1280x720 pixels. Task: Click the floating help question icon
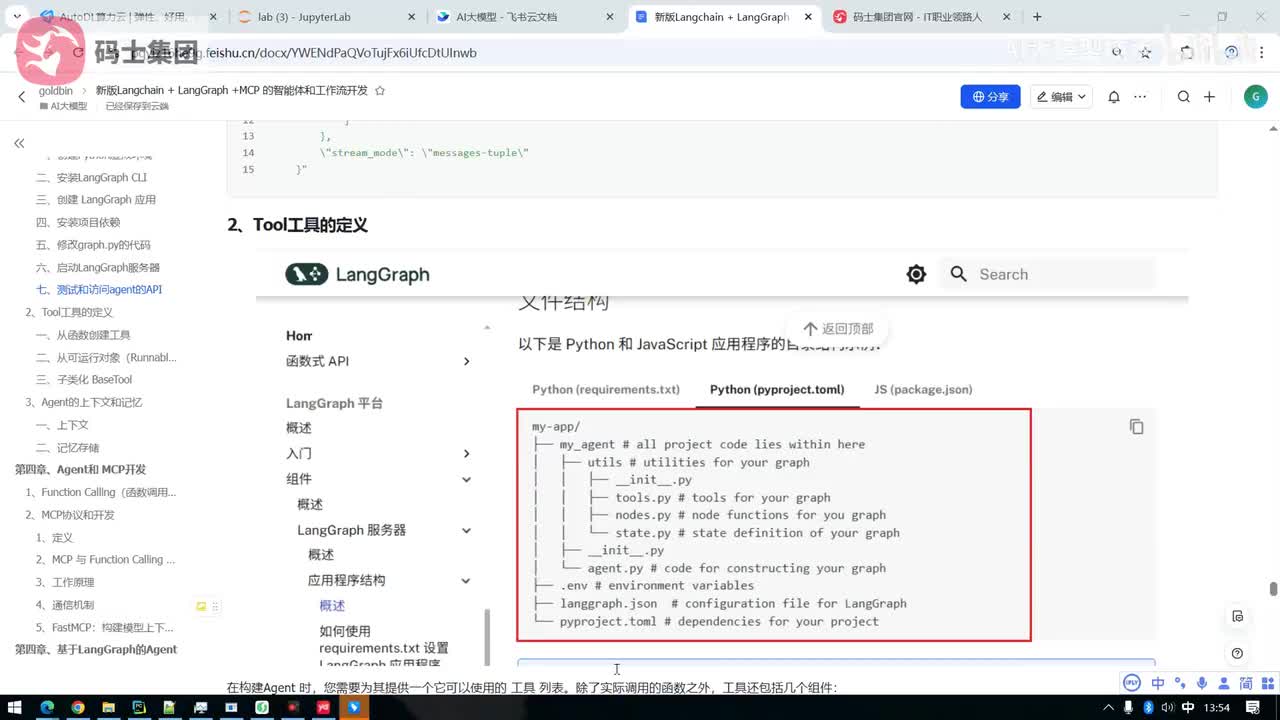pyautogui.click(x=1238, y=653)
